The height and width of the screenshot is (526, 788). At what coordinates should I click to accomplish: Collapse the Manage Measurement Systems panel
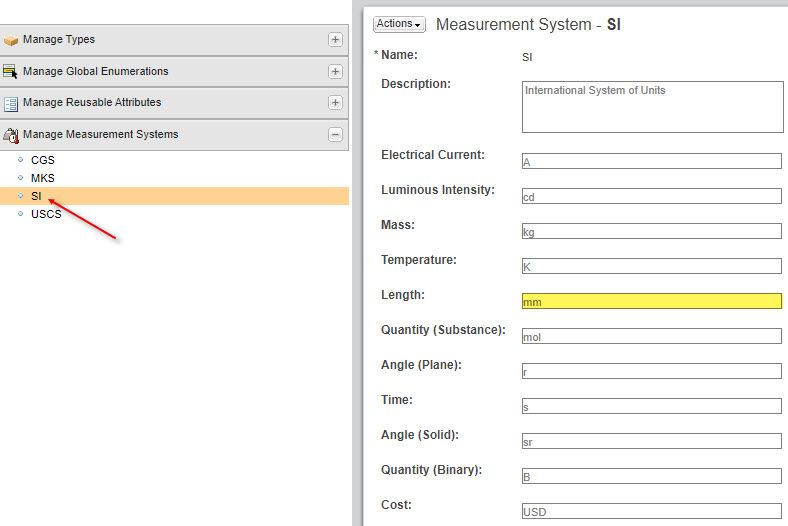point(335,135)
